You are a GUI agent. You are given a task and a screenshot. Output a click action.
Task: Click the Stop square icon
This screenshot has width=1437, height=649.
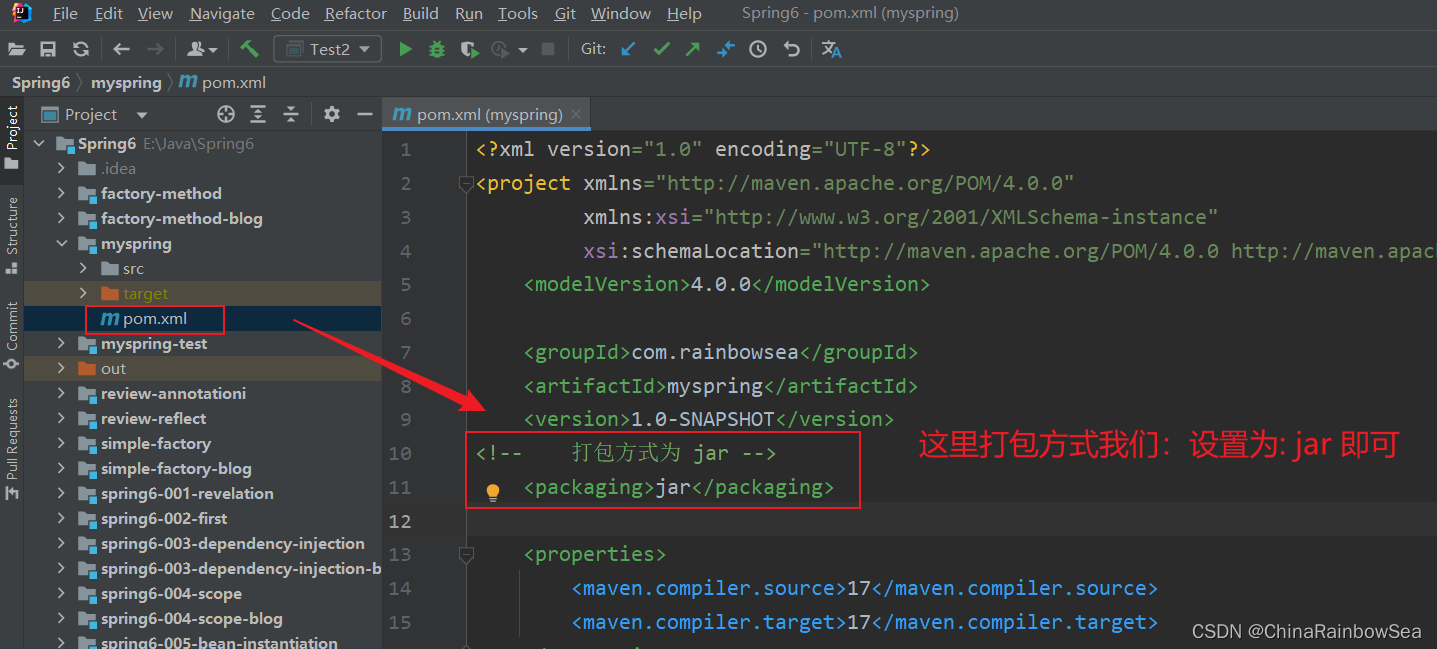click(x=548, y=49)
